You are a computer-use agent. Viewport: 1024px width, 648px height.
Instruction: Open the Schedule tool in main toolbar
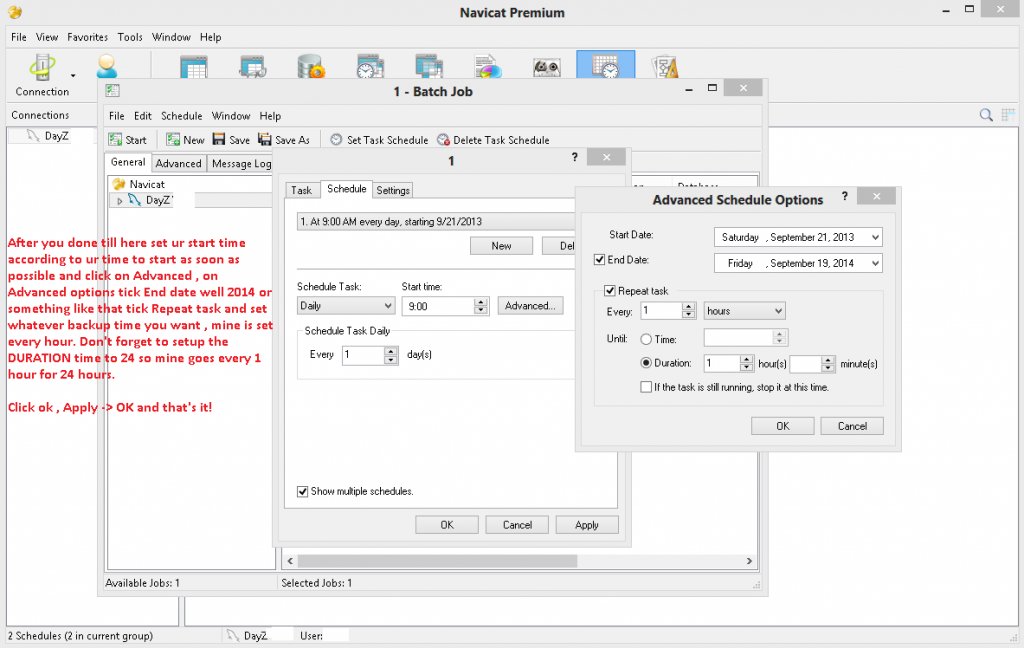point(605,66)
